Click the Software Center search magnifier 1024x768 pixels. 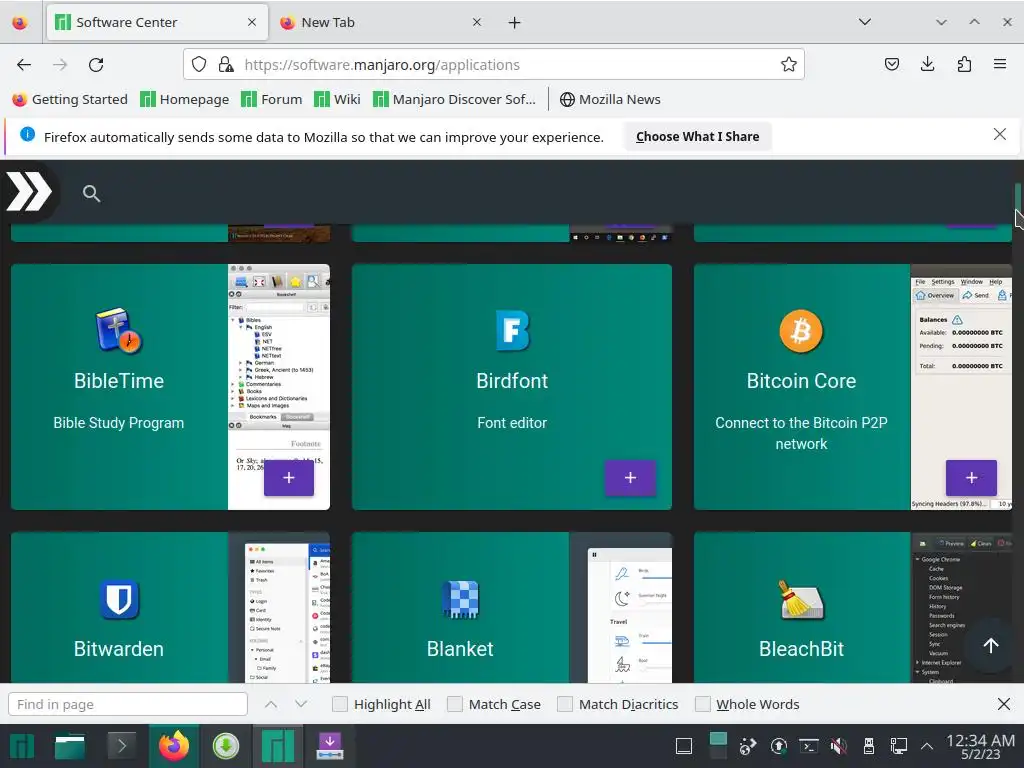pyautogui.click(x=91, y=193)
